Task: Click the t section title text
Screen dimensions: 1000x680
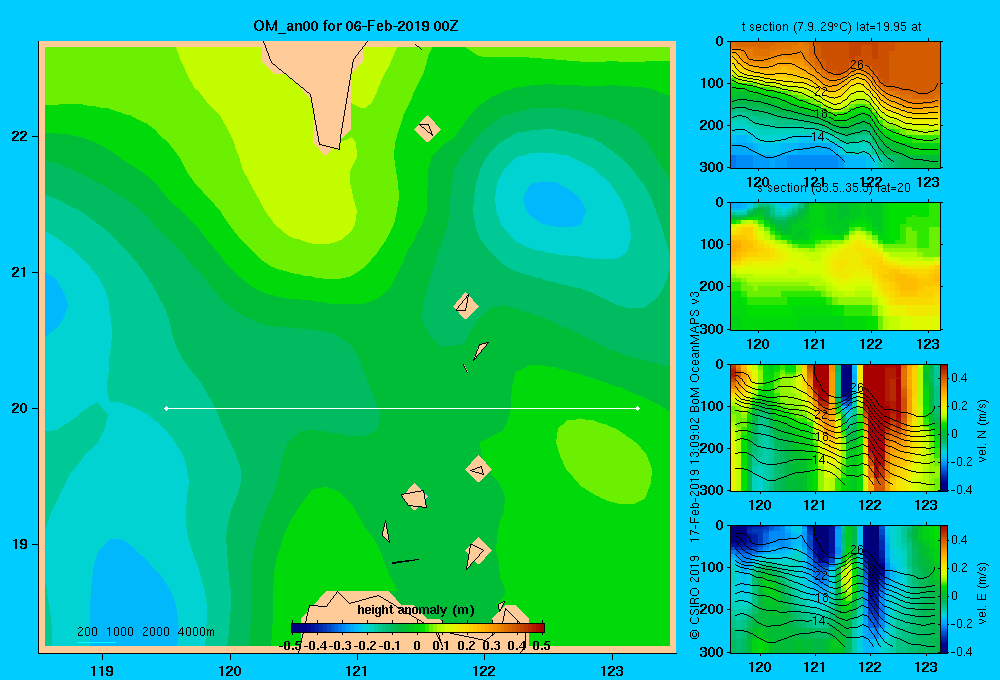Action: (x=831, y=27)
